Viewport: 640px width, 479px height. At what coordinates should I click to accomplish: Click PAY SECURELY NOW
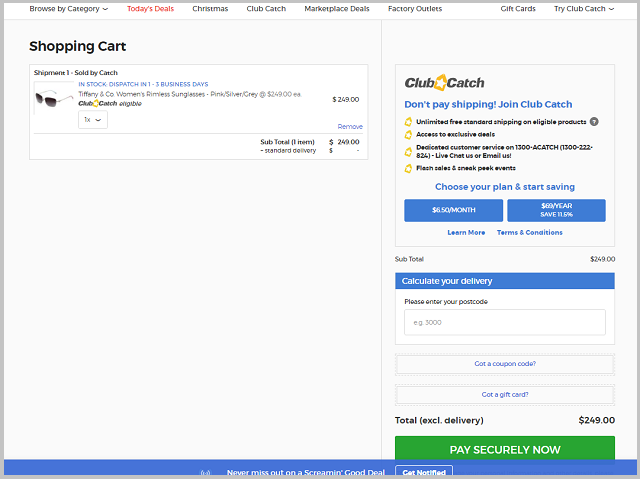pos(505,449)
